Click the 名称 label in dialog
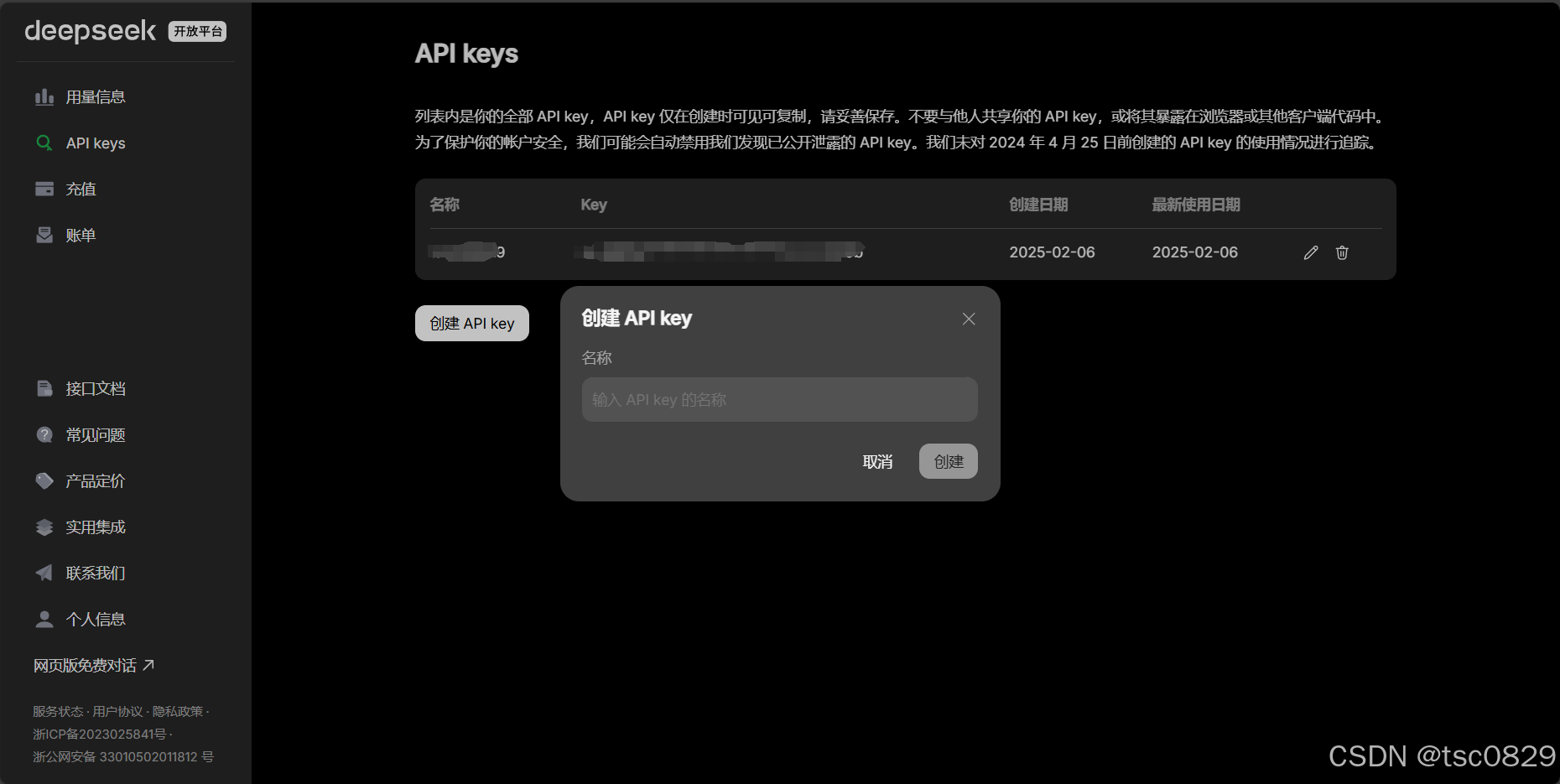 596,358
